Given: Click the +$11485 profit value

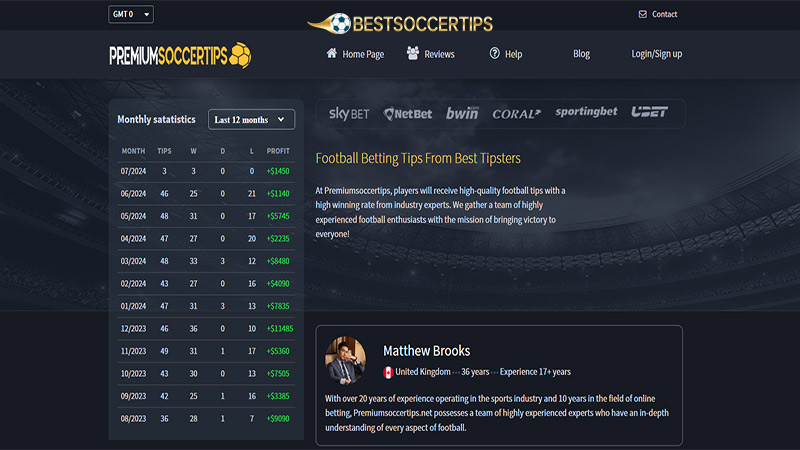Looking at the screenshot, I should [280, 329].
